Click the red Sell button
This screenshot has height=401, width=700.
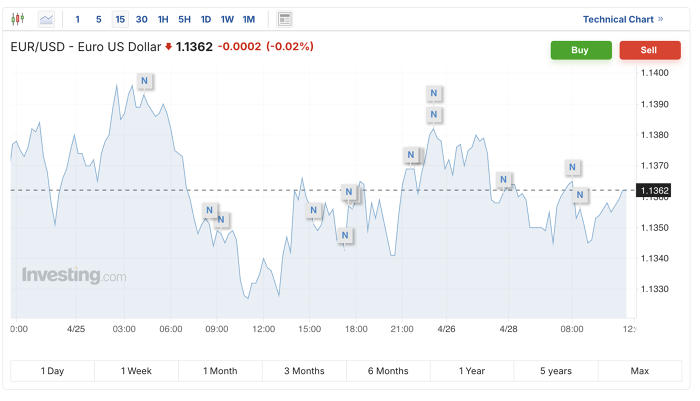(650, 50)
